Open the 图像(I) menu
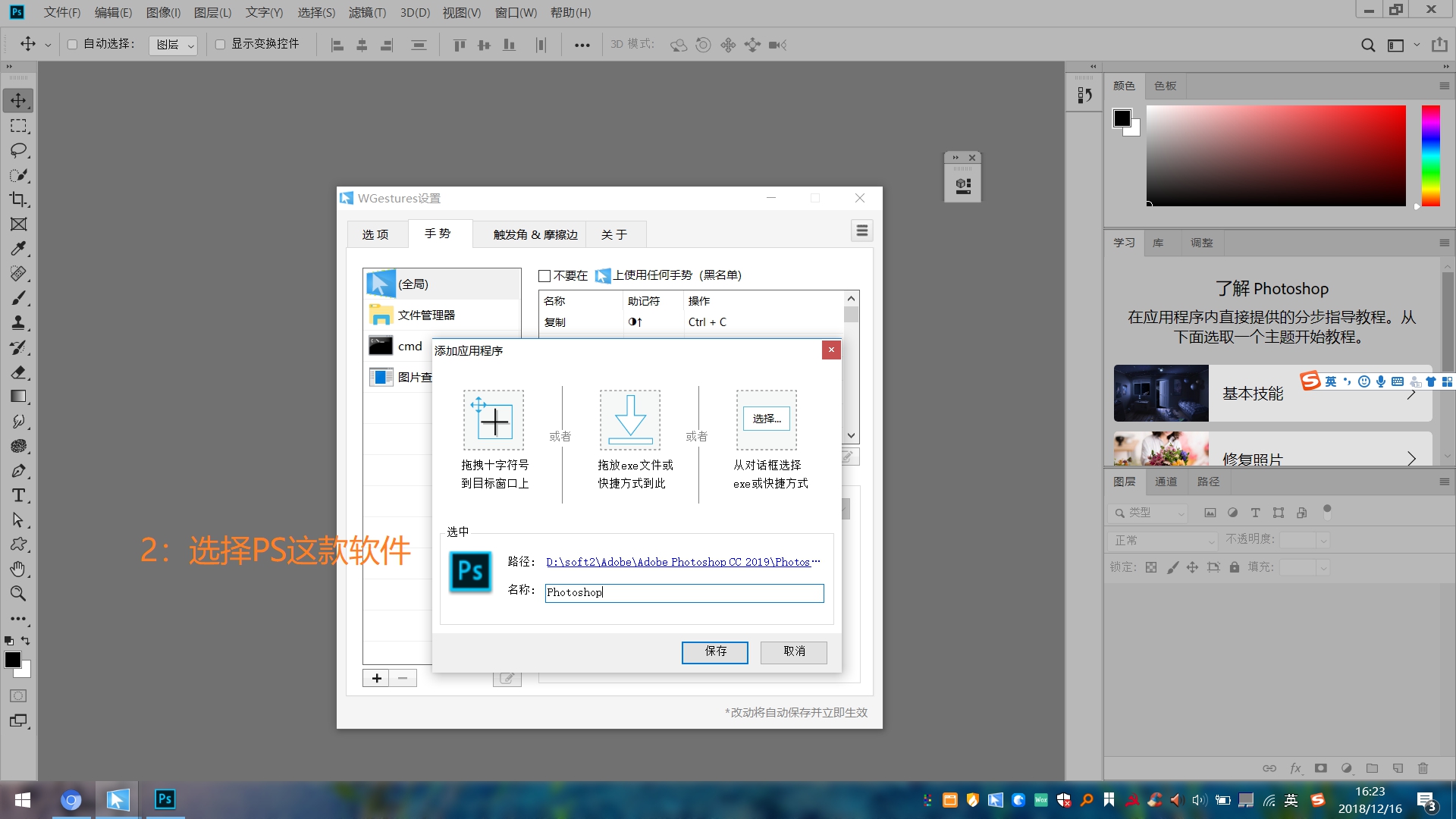 pos(163,12)
